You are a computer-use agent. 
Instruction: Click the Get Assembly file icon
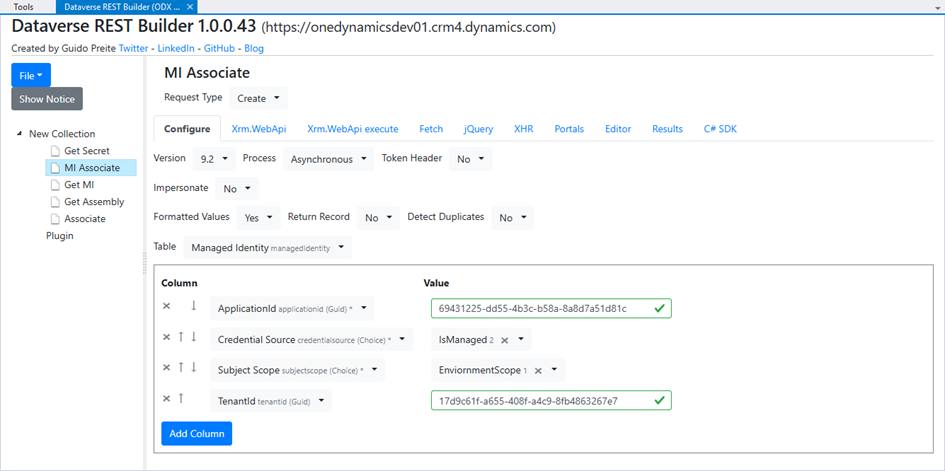(55, 202)
